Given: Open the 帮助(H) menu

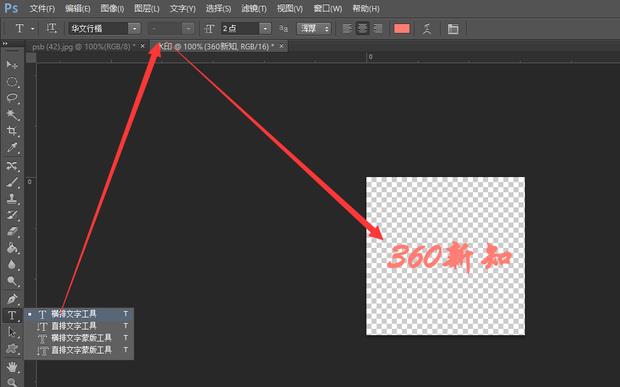Looking at the screenshot, I should [x=366, y=8].
